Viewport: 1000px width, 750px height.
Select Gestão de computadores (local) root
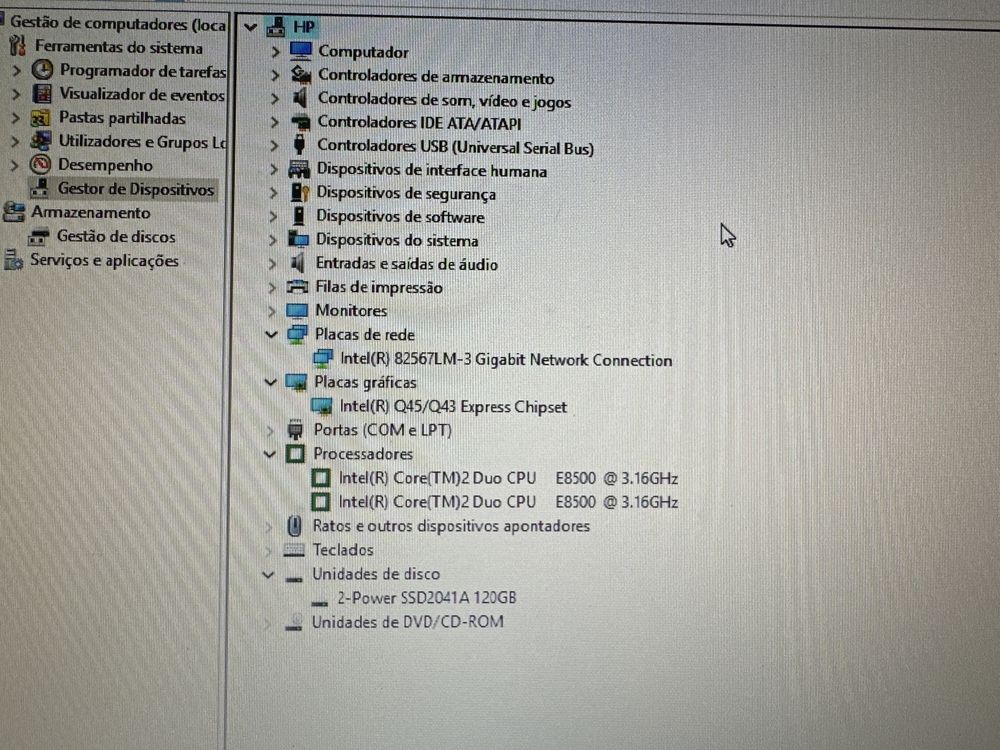[118, 24]
